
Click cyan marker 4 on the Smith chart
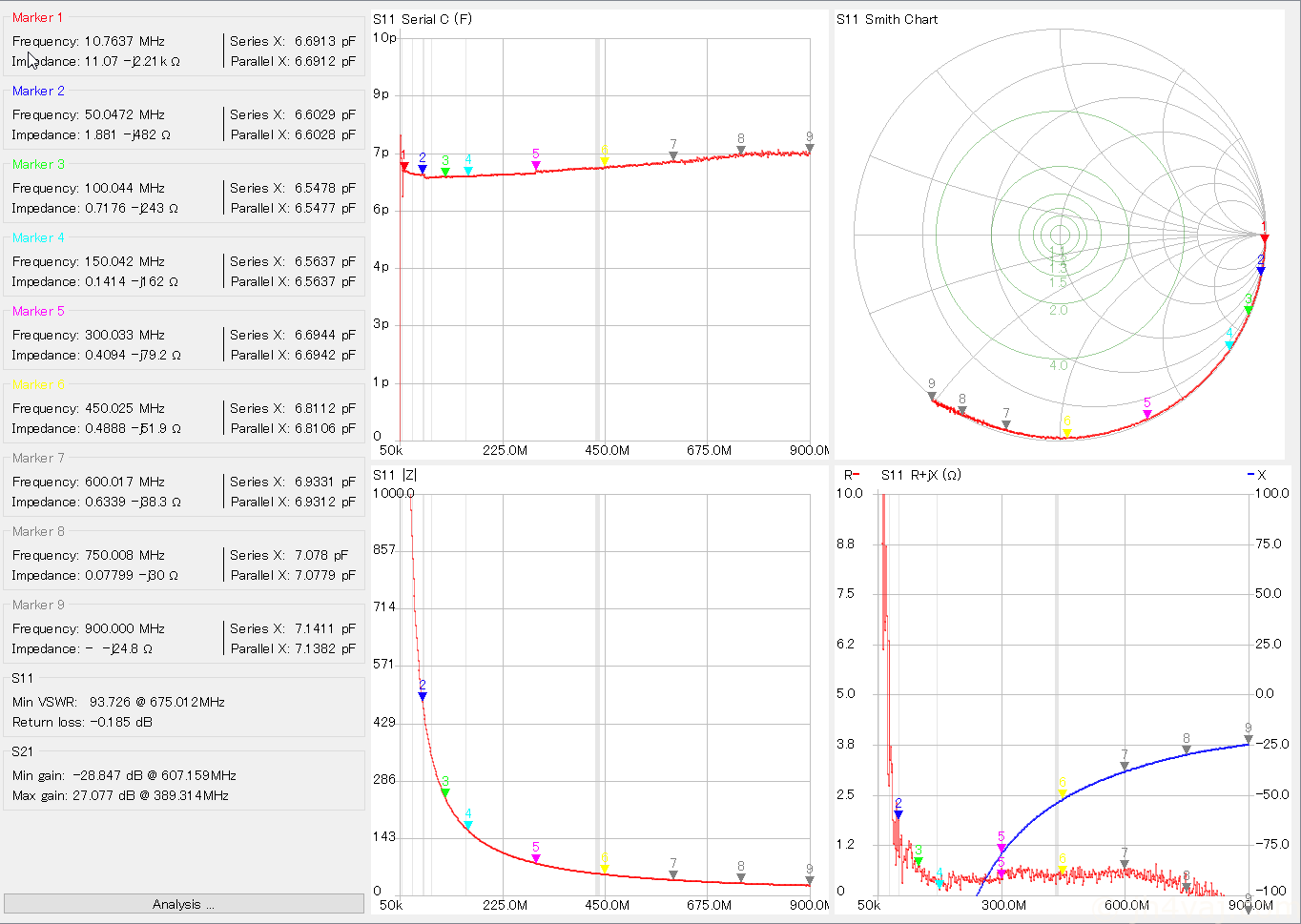(1229, 344)
